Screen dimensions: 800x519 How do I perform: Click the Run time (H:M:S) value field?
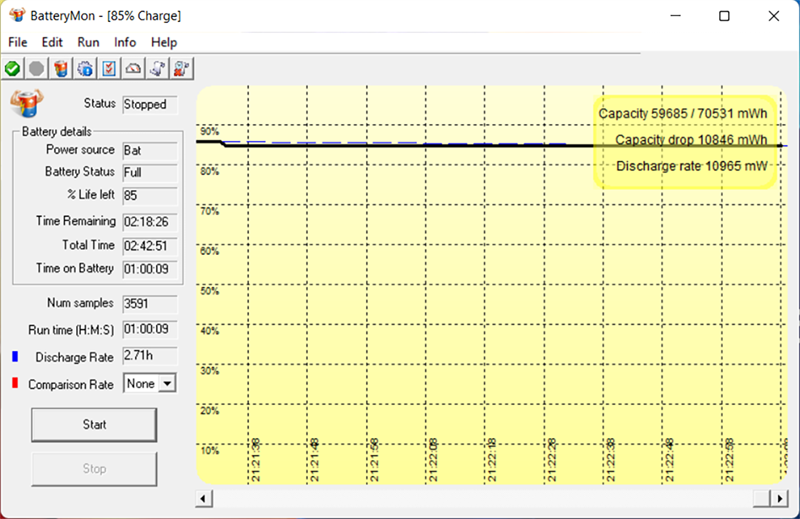point(149,329)
